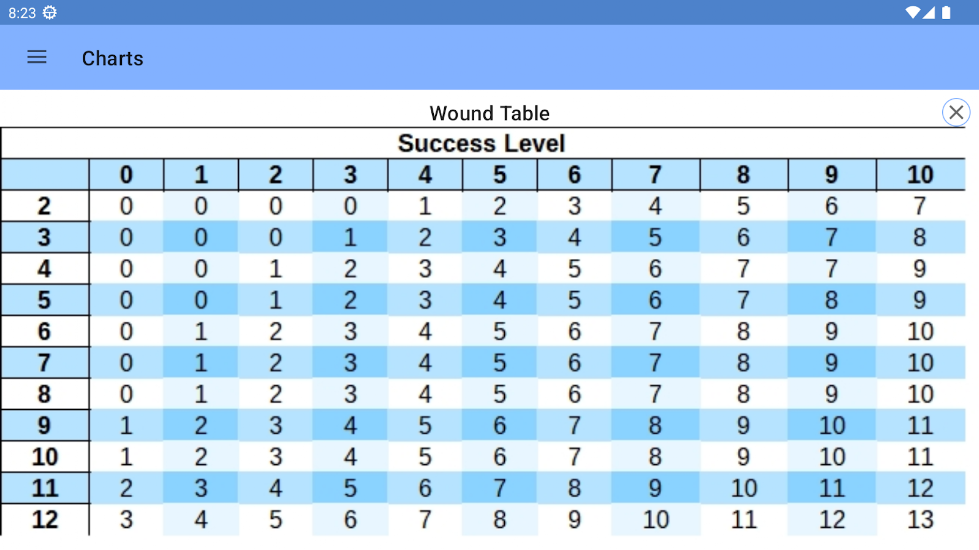Tap the Wound Table heading
The width and height of the screenshot is (979, 550).
point(490,113)
